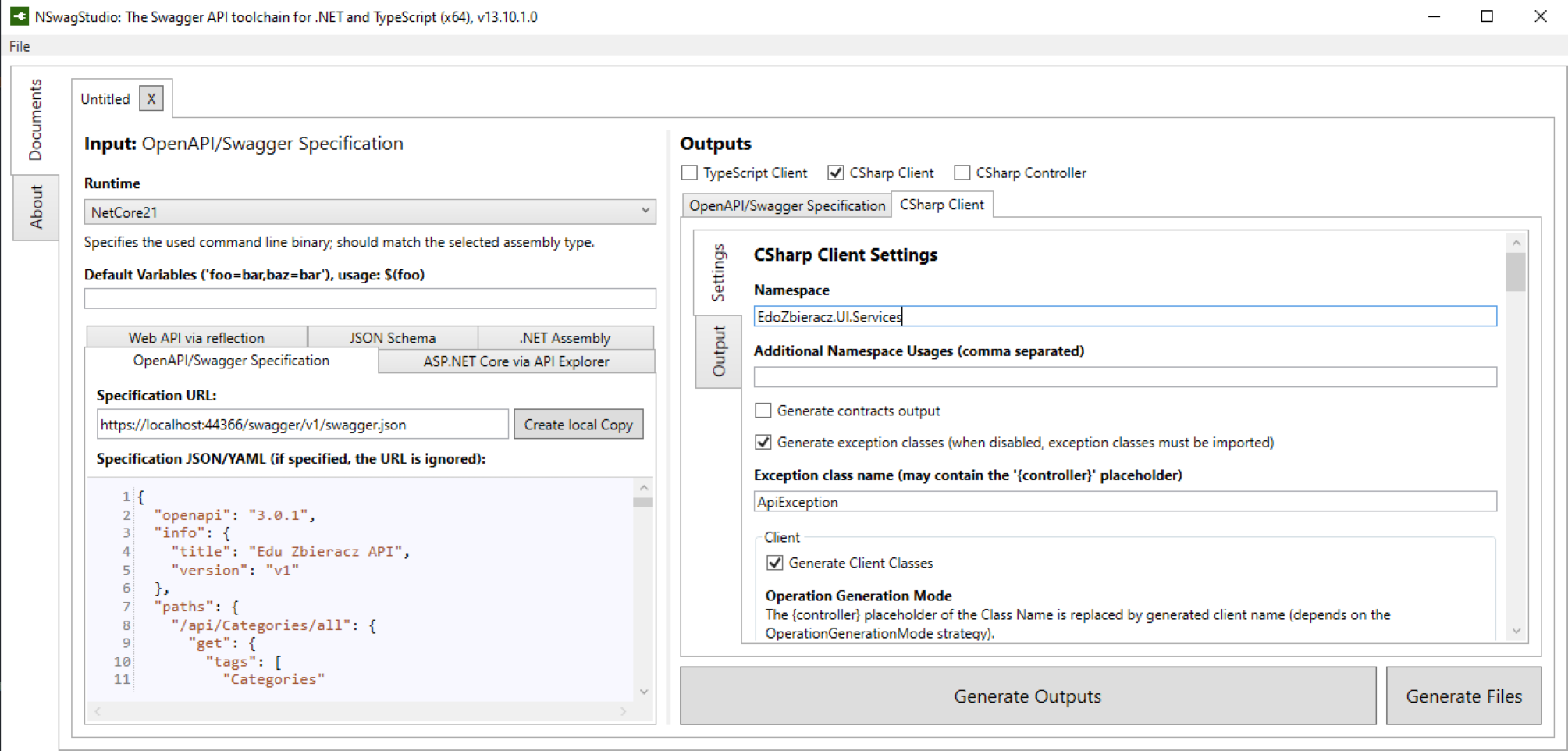
Task: Click the JSON editor scroll down arrow
Action: coord(644,691)
